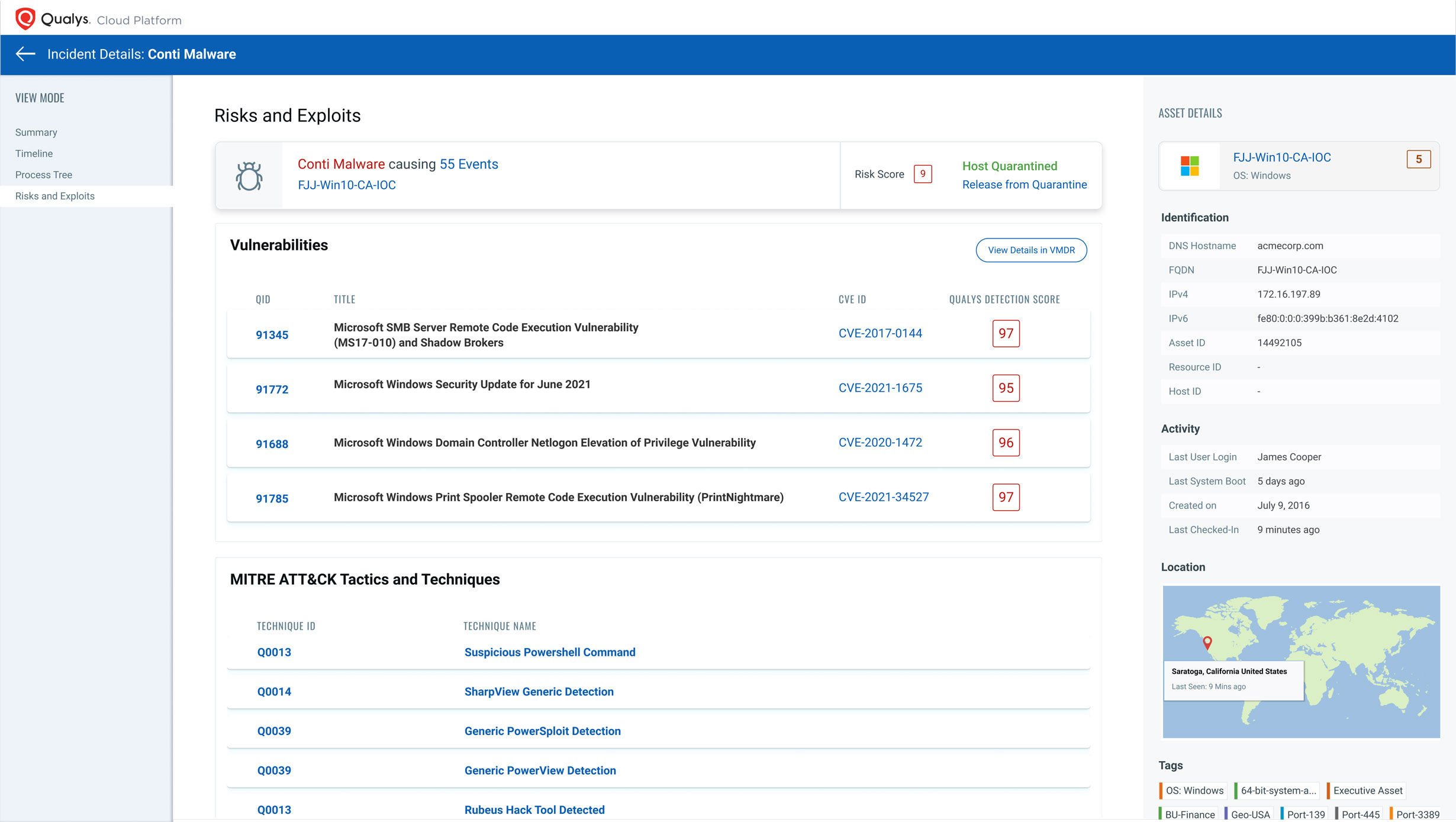Open CVE-2017-0144 link
The width and height of the screenshot is (1456, 822).
coord(880,333)
